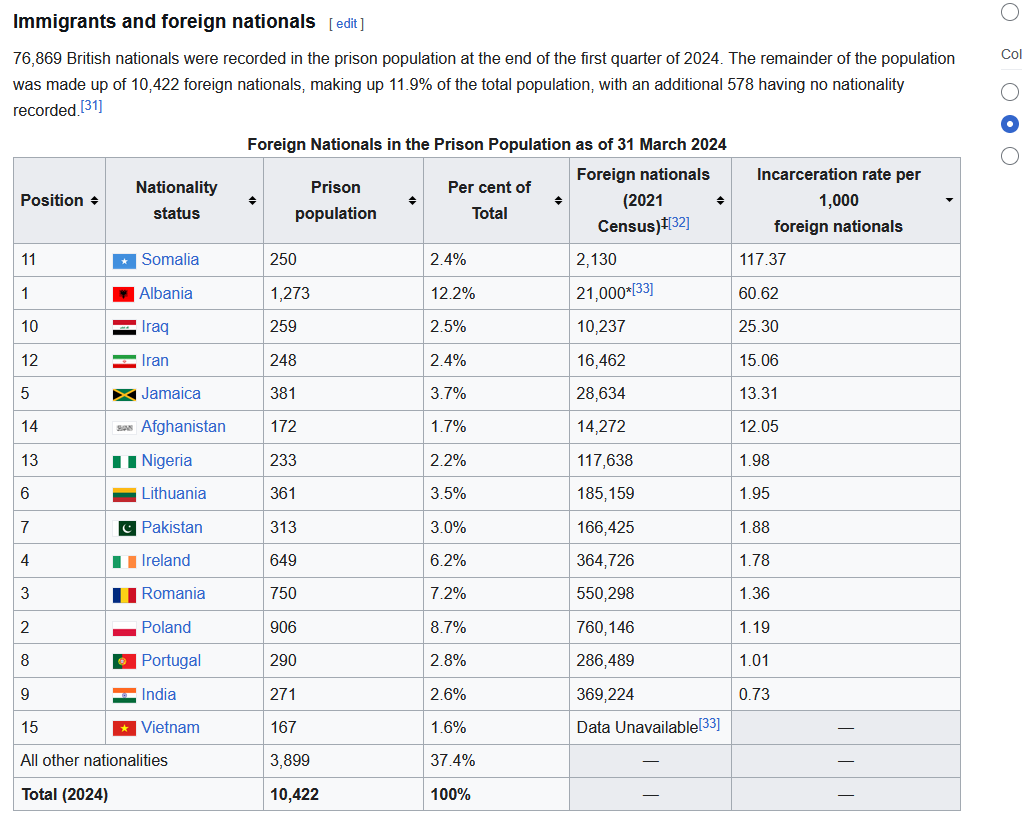This screenshot has height=825, width=1022.
Task: Click the Lithuania flag icon
Action: [124, 495]
